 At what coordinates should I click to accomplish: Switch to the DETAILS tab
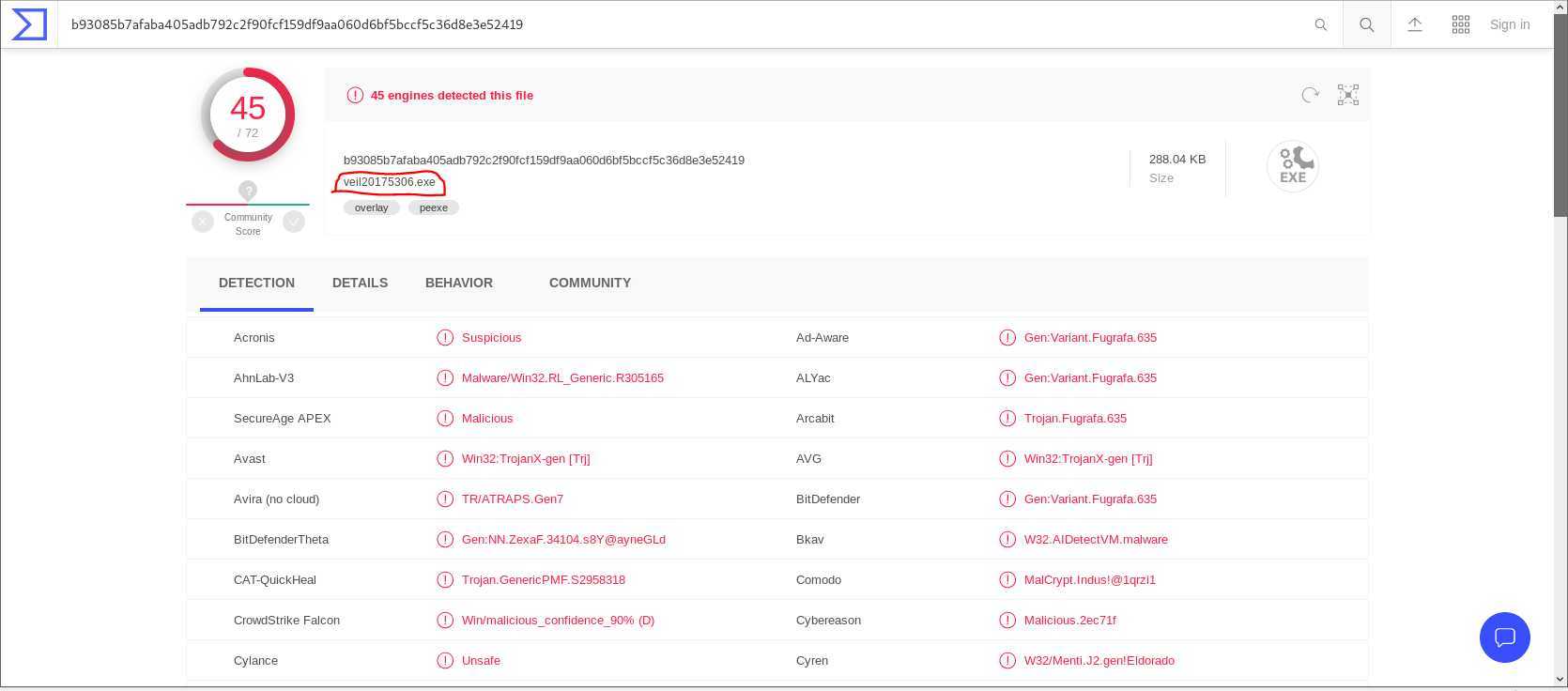[360, 283]
